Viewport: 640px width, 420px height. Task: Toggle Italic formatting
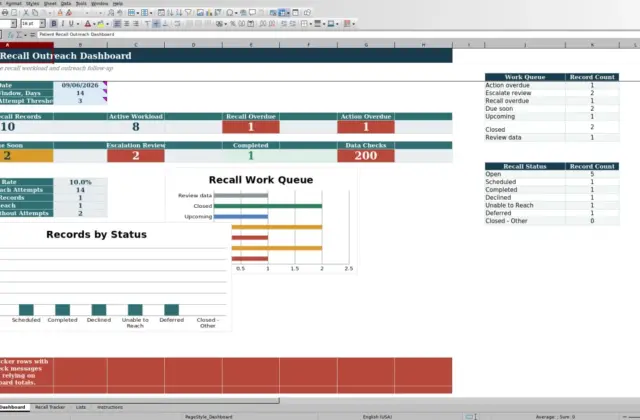[x=62, y=24]
